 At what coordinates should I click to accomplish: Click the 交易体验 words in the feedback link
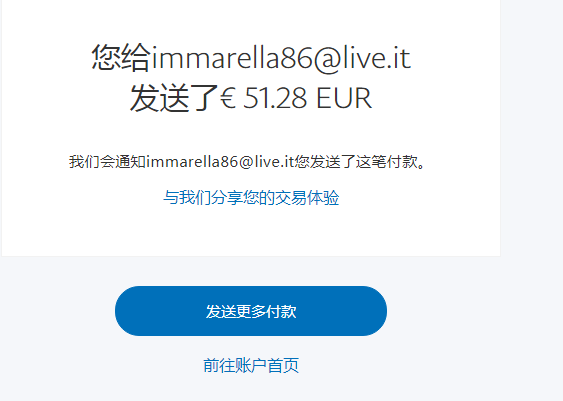tap(307, 197)
